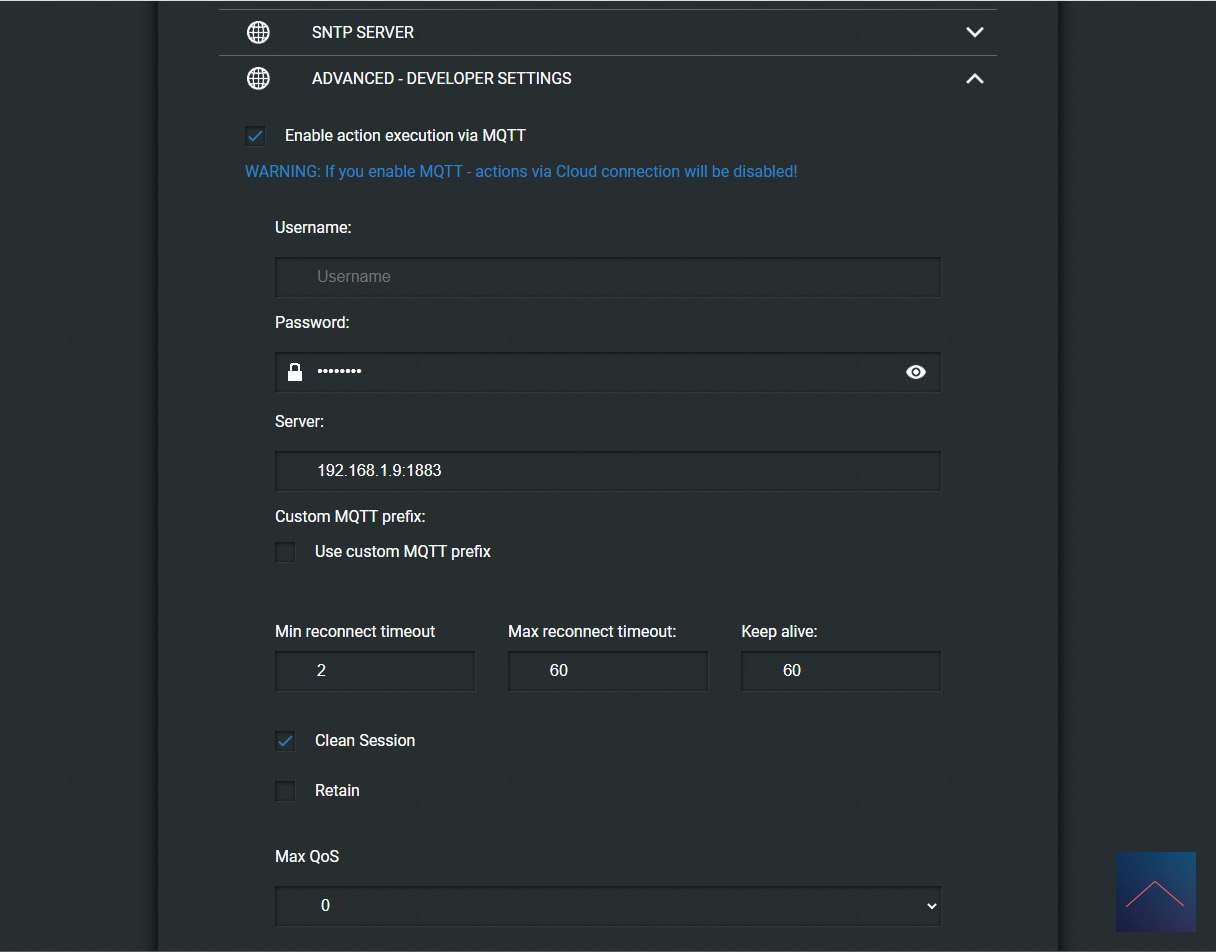The height and width of the screenshot is (952, 1216).
Task: Click the lock icon in Password field
Action: [x=295, y=372]
